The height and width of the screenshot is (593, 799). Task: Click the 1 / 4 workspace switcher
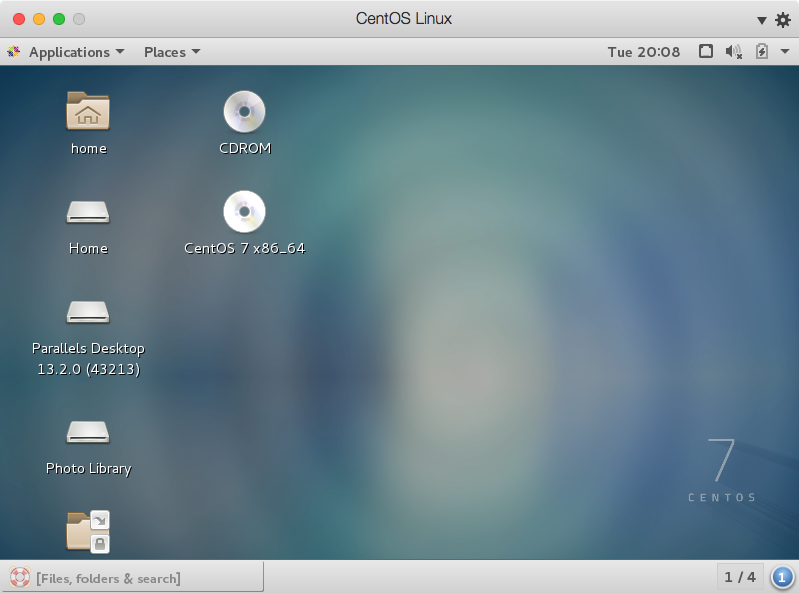tap(740, 577)
